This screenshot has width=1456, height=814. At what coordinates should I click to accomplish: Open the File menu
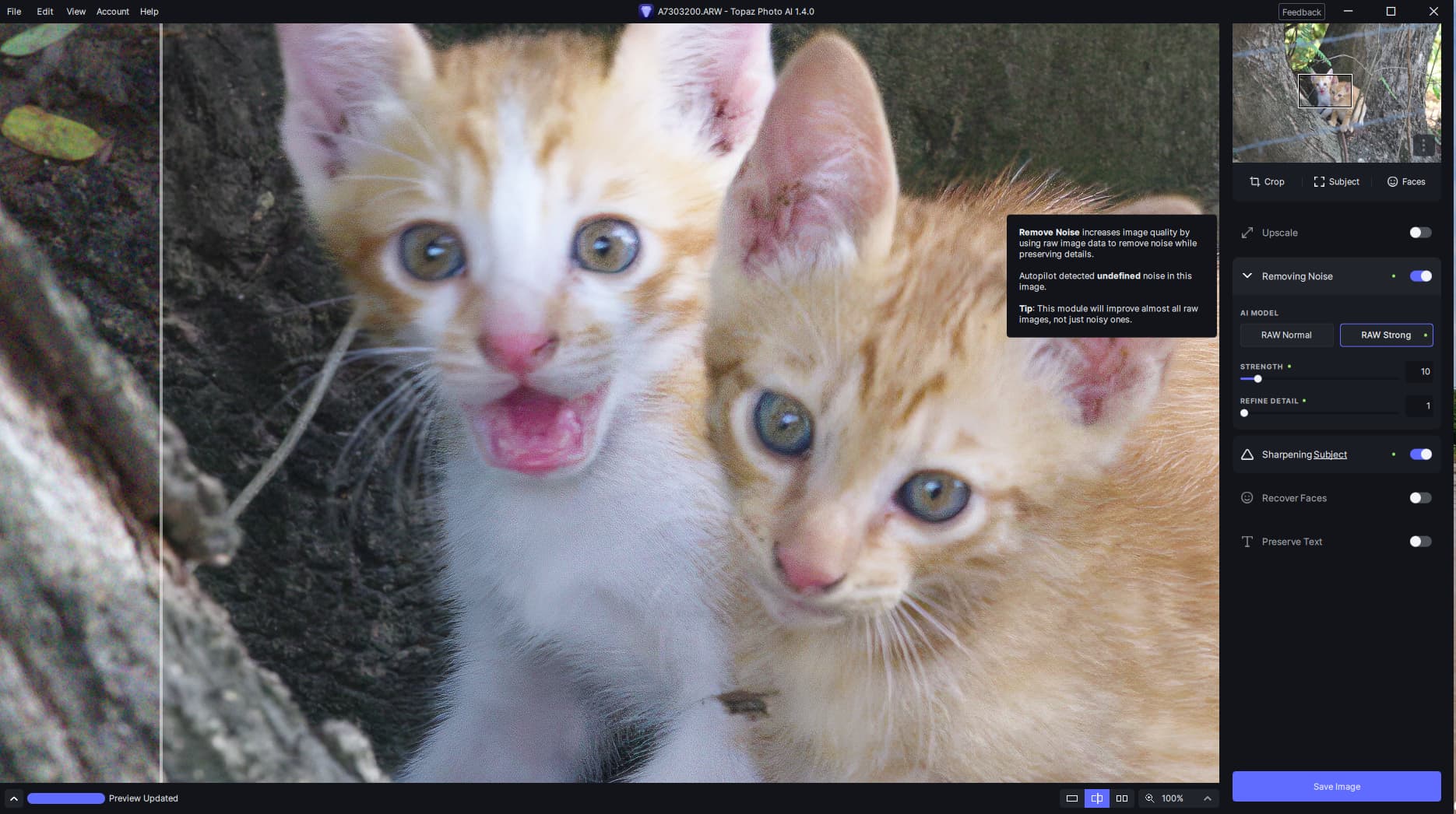14,12
